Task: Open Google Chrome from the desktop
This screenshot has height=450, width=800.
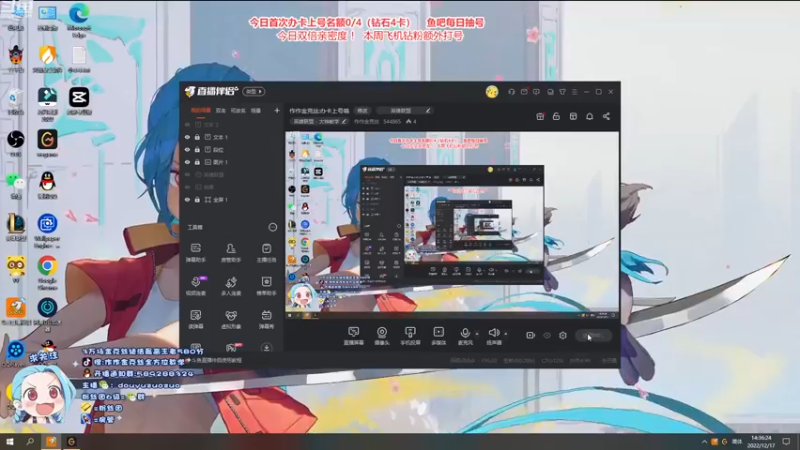Action: [x=47, y=272]
